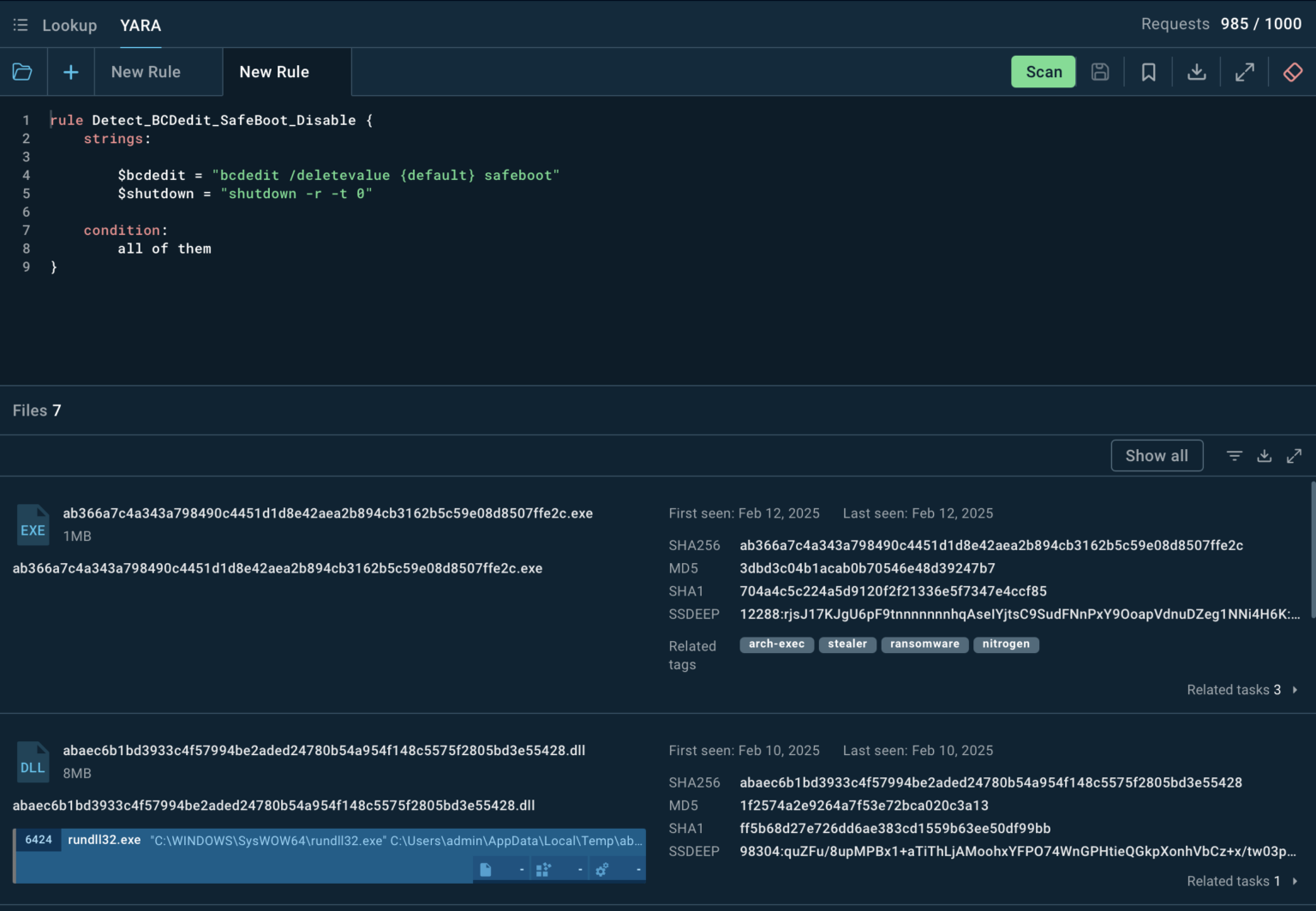Expand the rule editor to fullscreen

(1244, 72)
